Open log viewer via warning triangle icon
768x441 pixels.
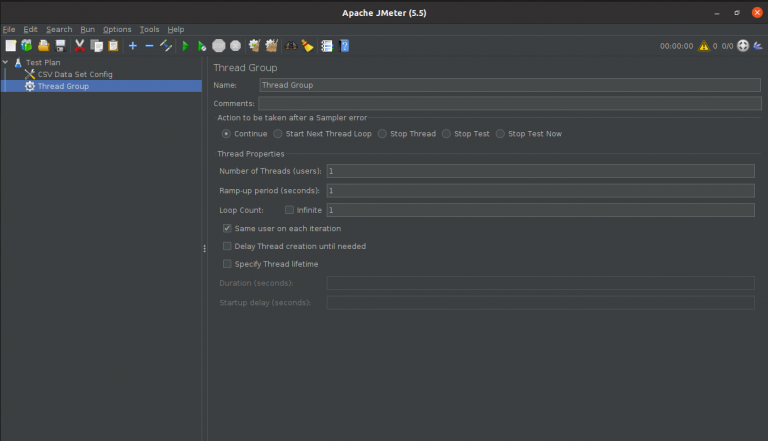pos(704,46)
